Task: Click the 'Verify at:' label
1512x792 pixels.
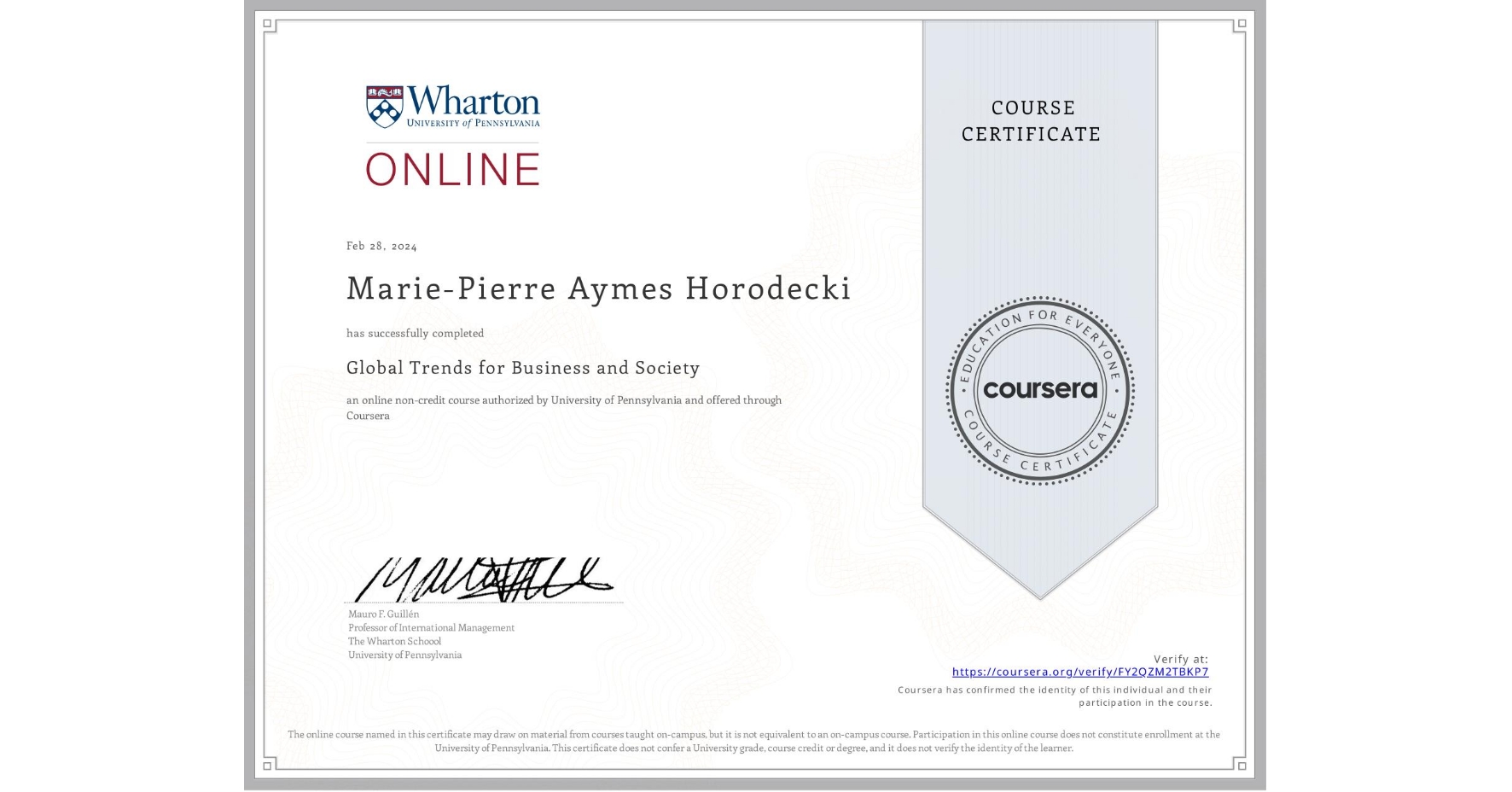Action: tap(1181, 659)
